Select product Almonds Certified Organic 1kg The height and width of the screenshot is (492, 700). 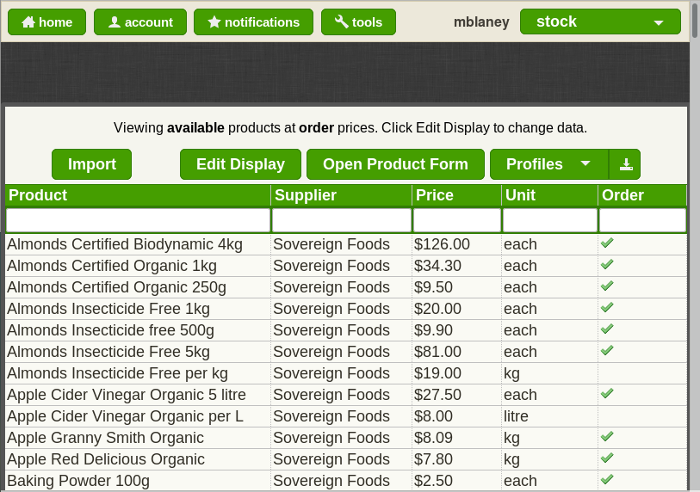point(112,266)
